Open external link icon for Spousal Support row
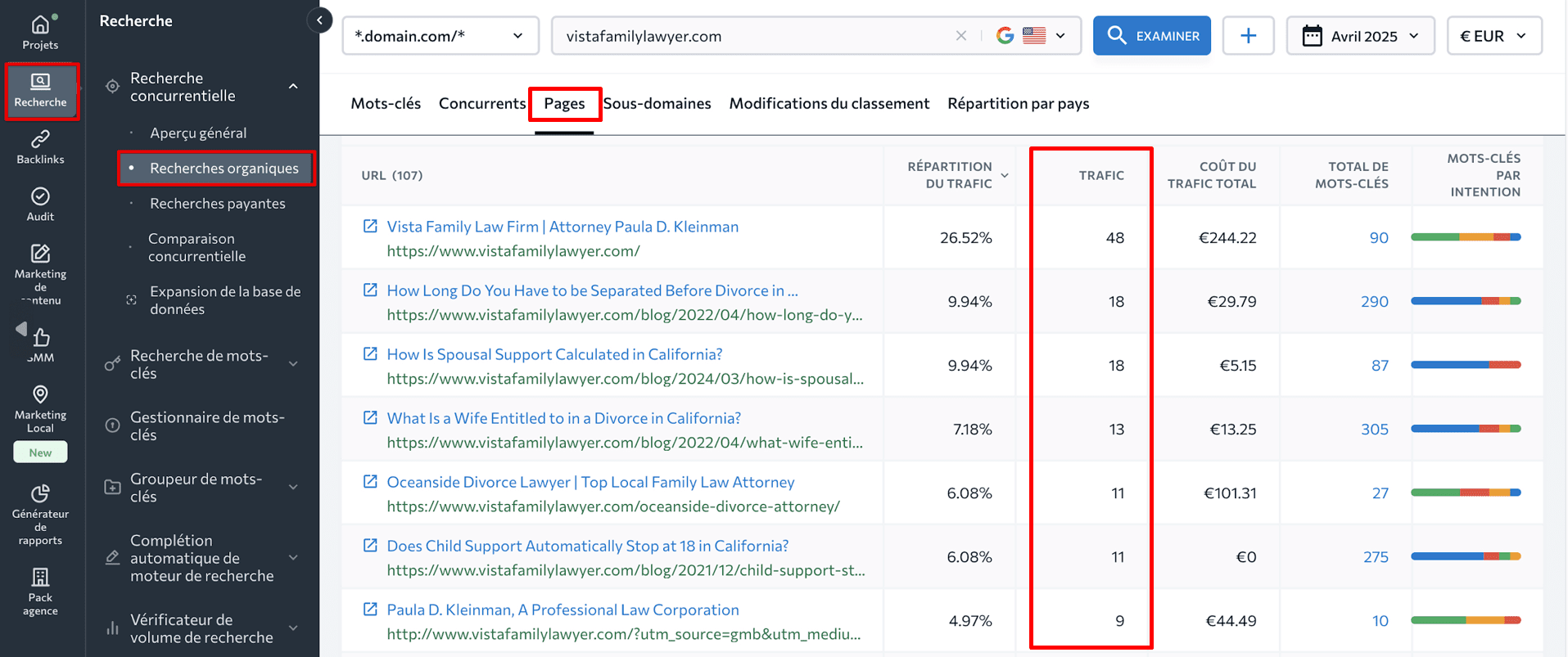 pos(370,353)
